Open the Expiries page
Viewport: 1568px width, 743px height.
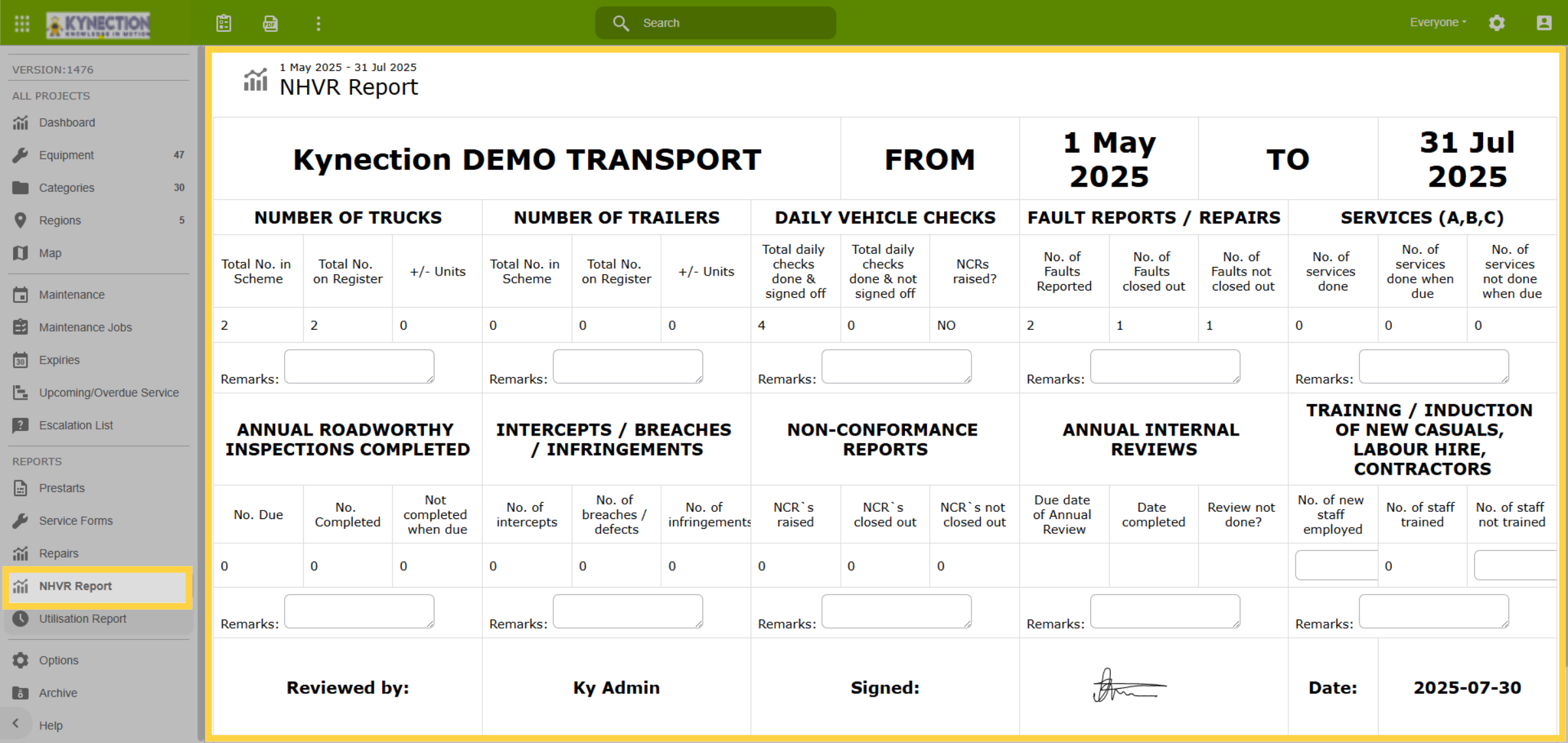[98, 360]
